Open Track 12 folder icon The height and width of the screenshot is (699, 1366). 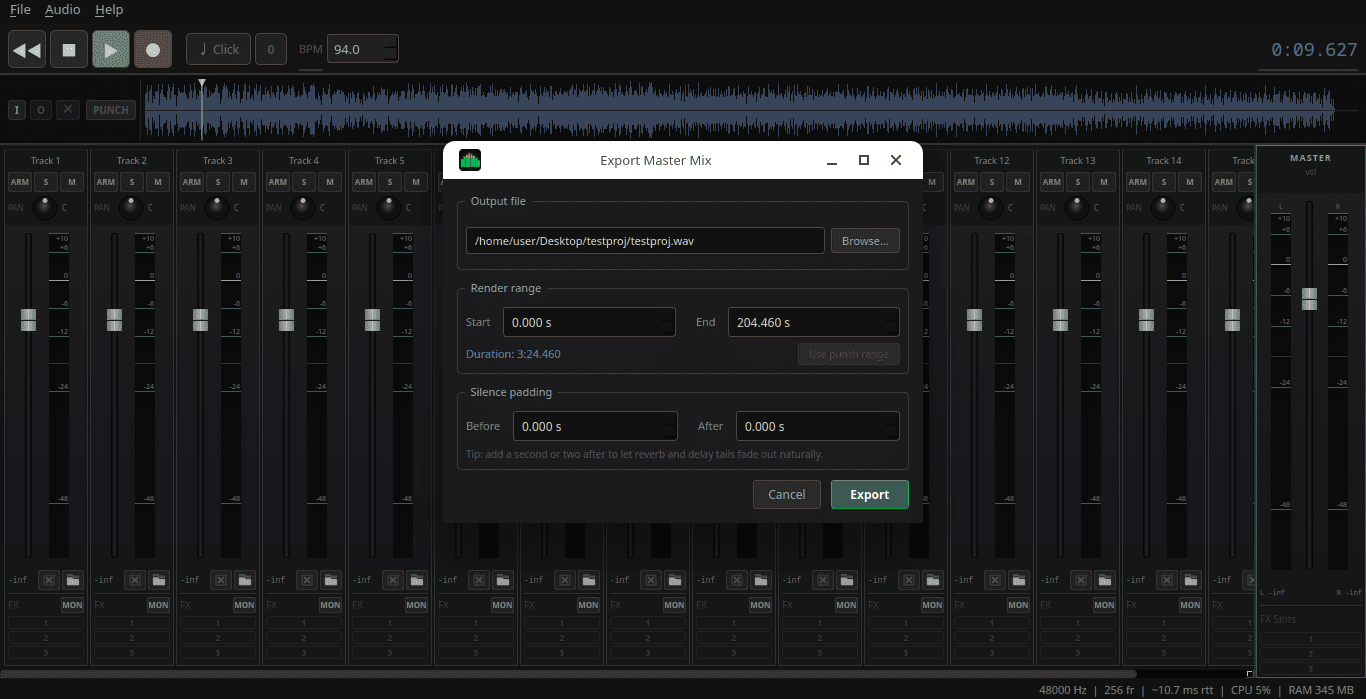[1019, 580]
